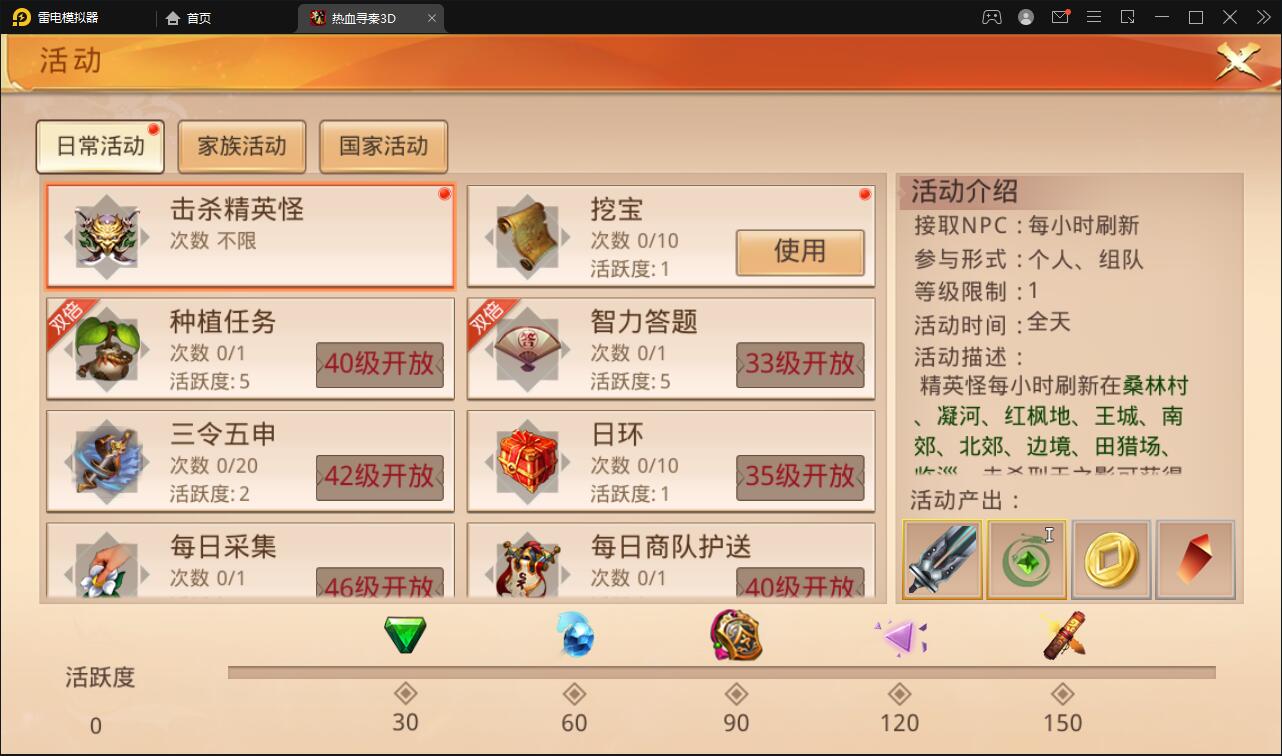Screen dimensions: 1282x756
Task: Select the scroll reward at 150 activity
Action: pyautogui.click(x=1064, y=635)
